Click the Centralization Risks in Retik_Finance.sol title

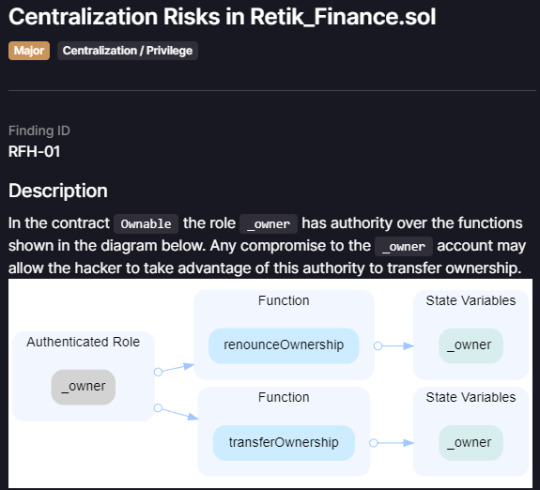point(222,17)
